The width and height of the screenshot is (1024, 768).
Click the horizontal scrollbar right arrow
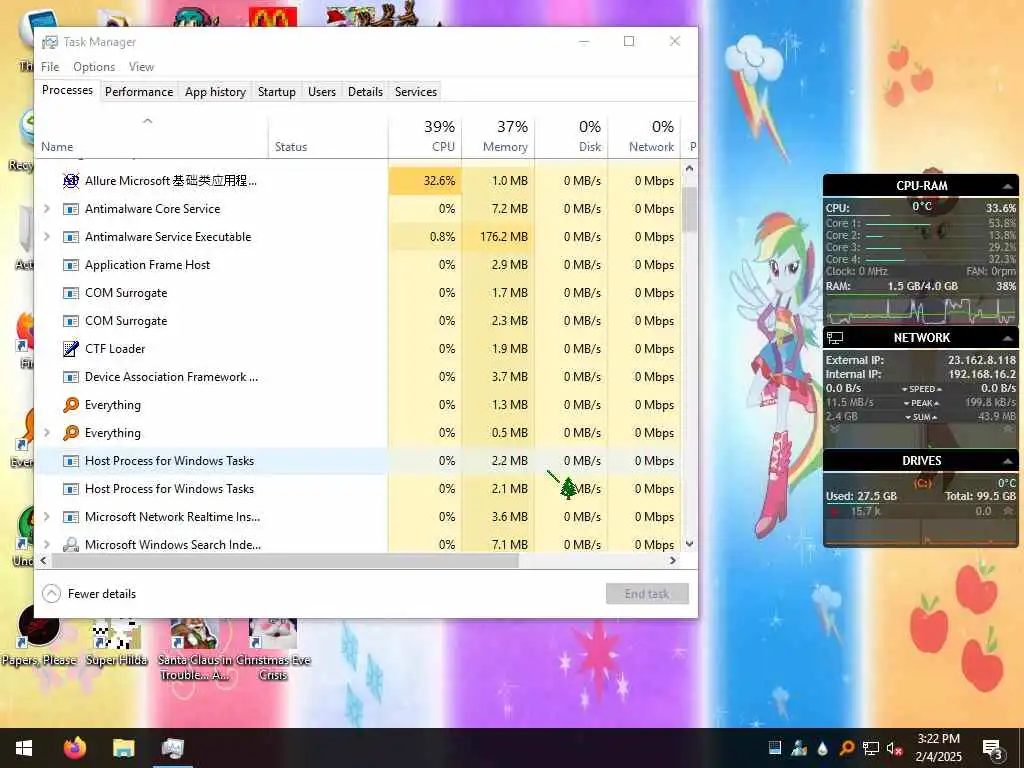click(673, 560)
